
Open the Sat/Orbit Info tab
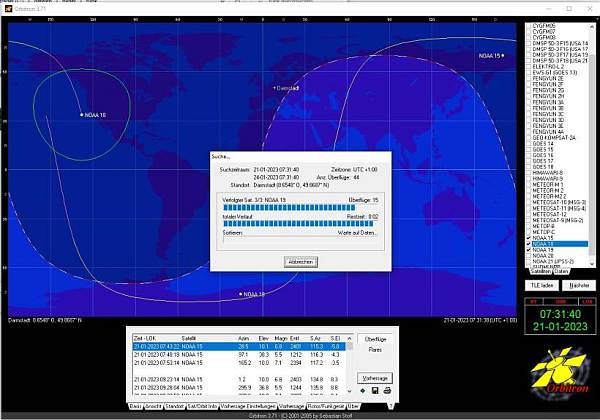click(202, 406)
